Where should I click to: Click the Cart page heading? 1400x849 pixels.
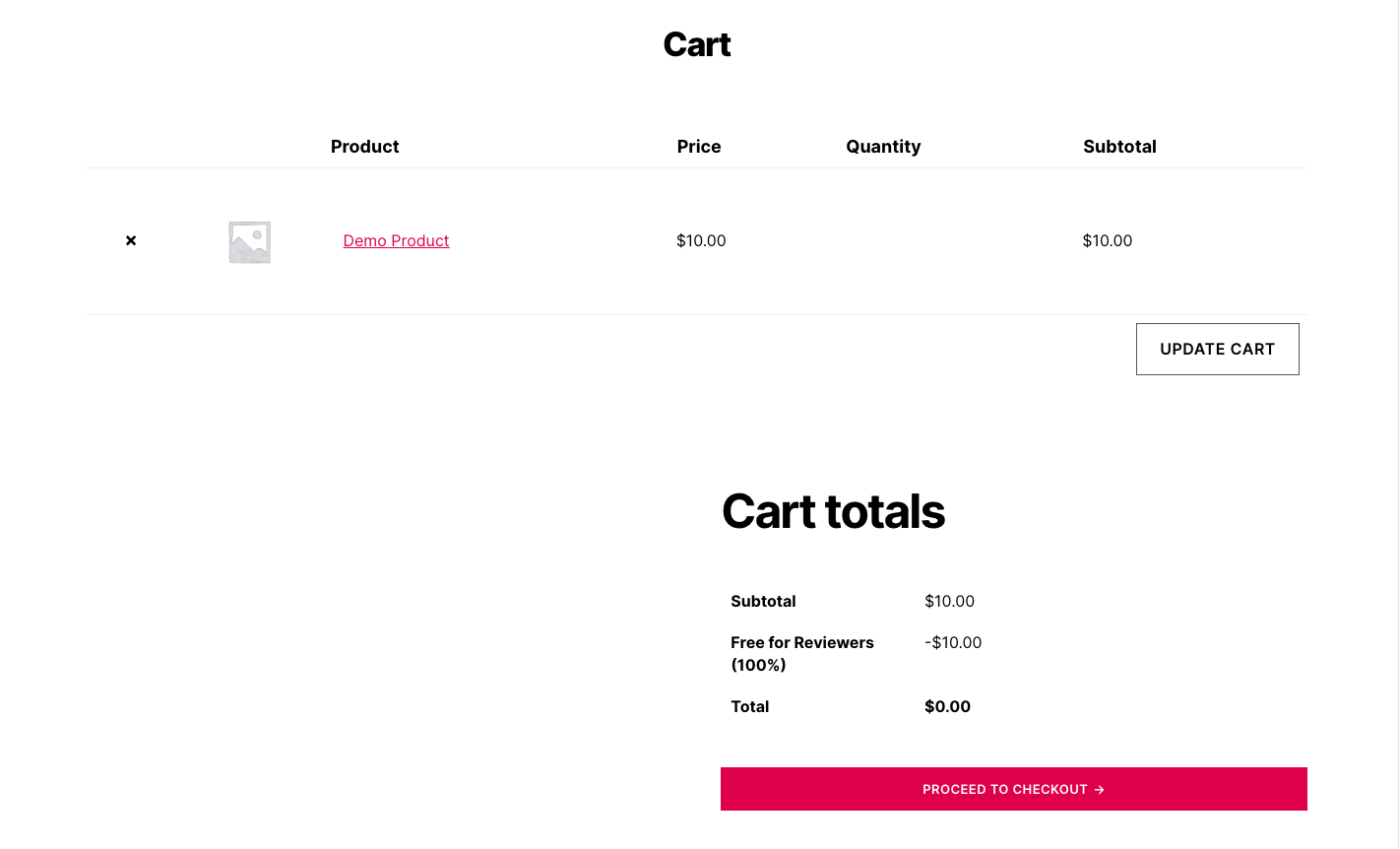697,44
